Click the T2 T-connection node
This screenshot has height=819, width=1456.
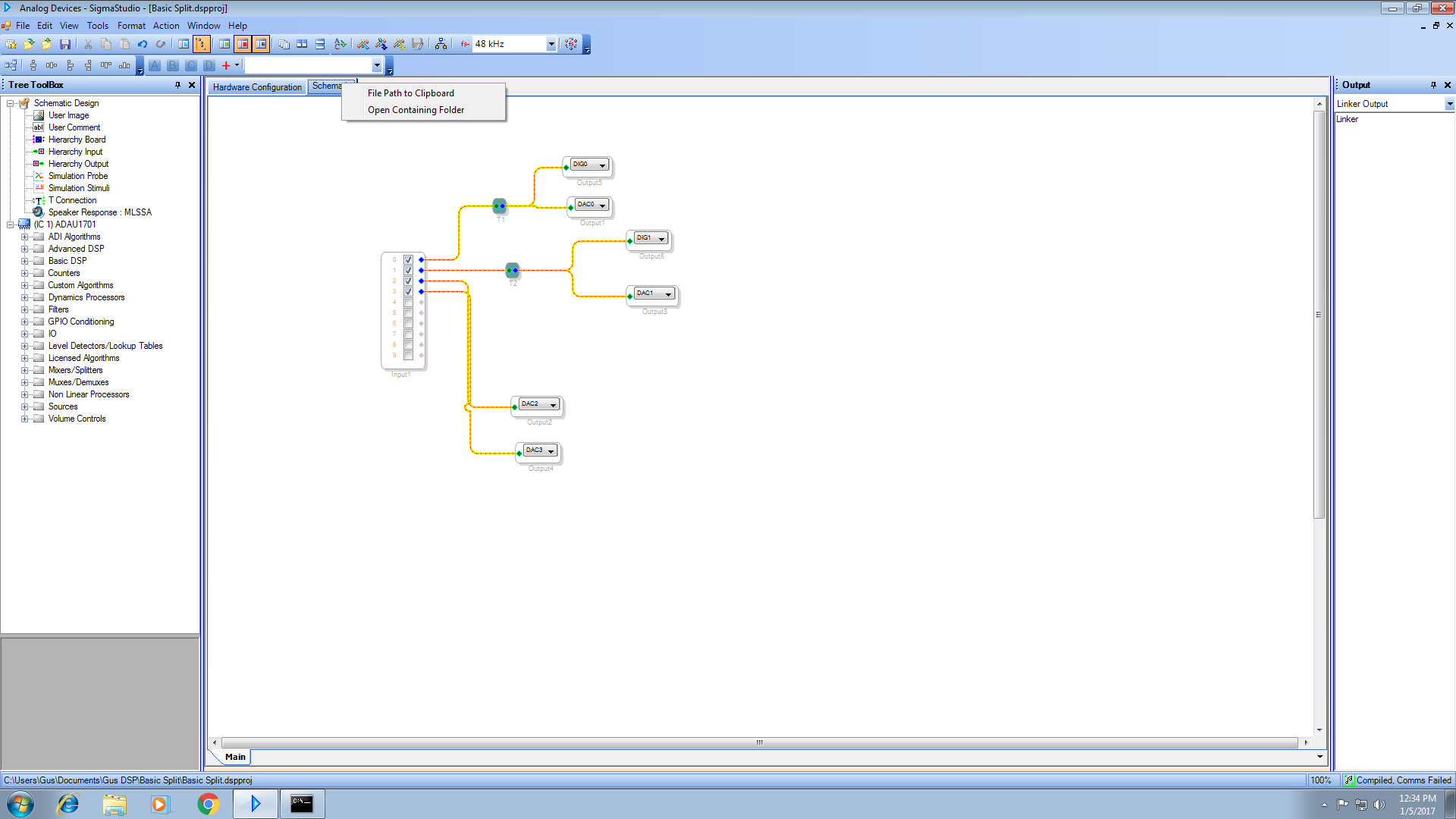pyautogui.click(x=513, y=270)
